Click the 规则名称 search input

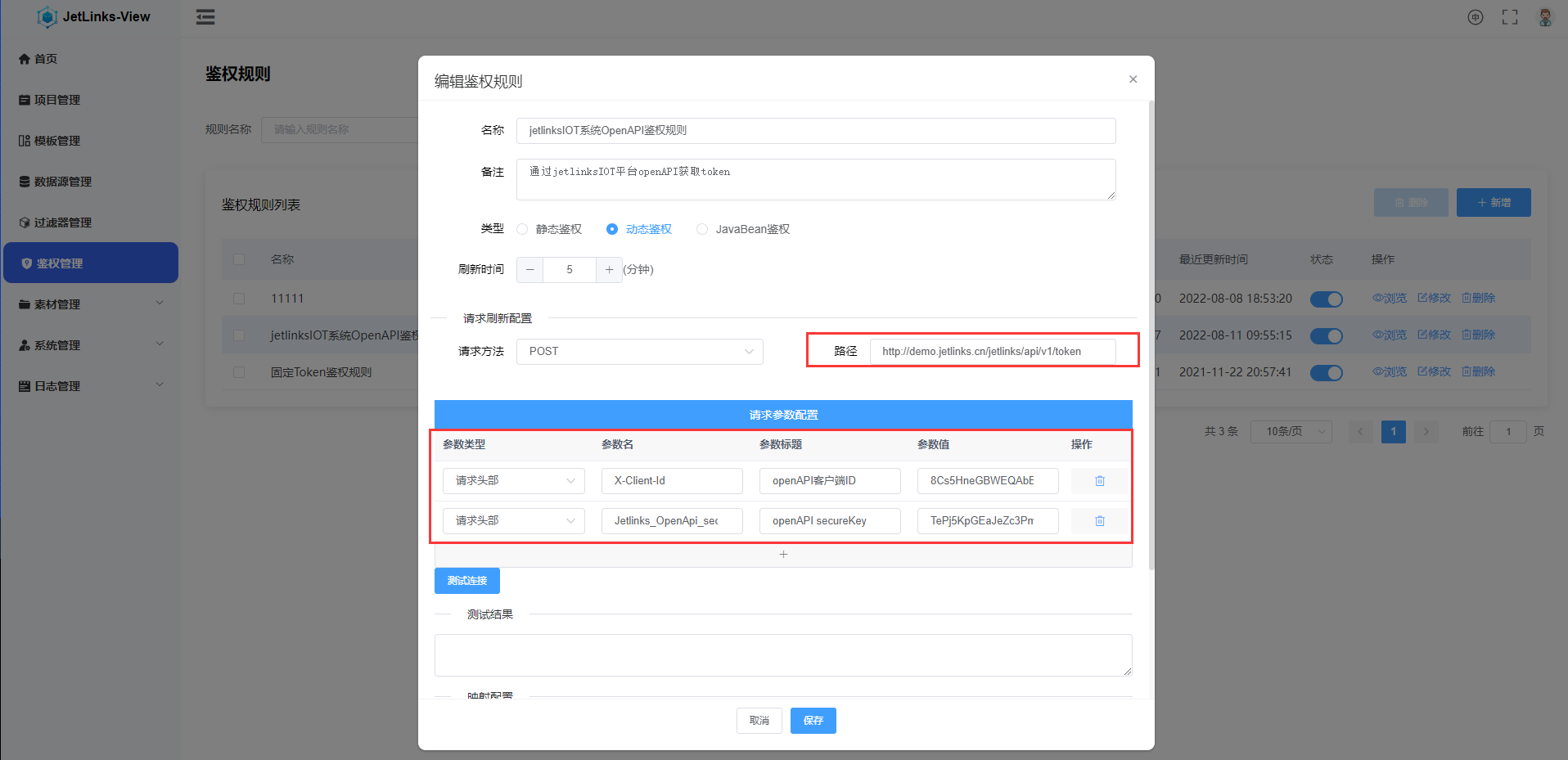tap(340, 130)
